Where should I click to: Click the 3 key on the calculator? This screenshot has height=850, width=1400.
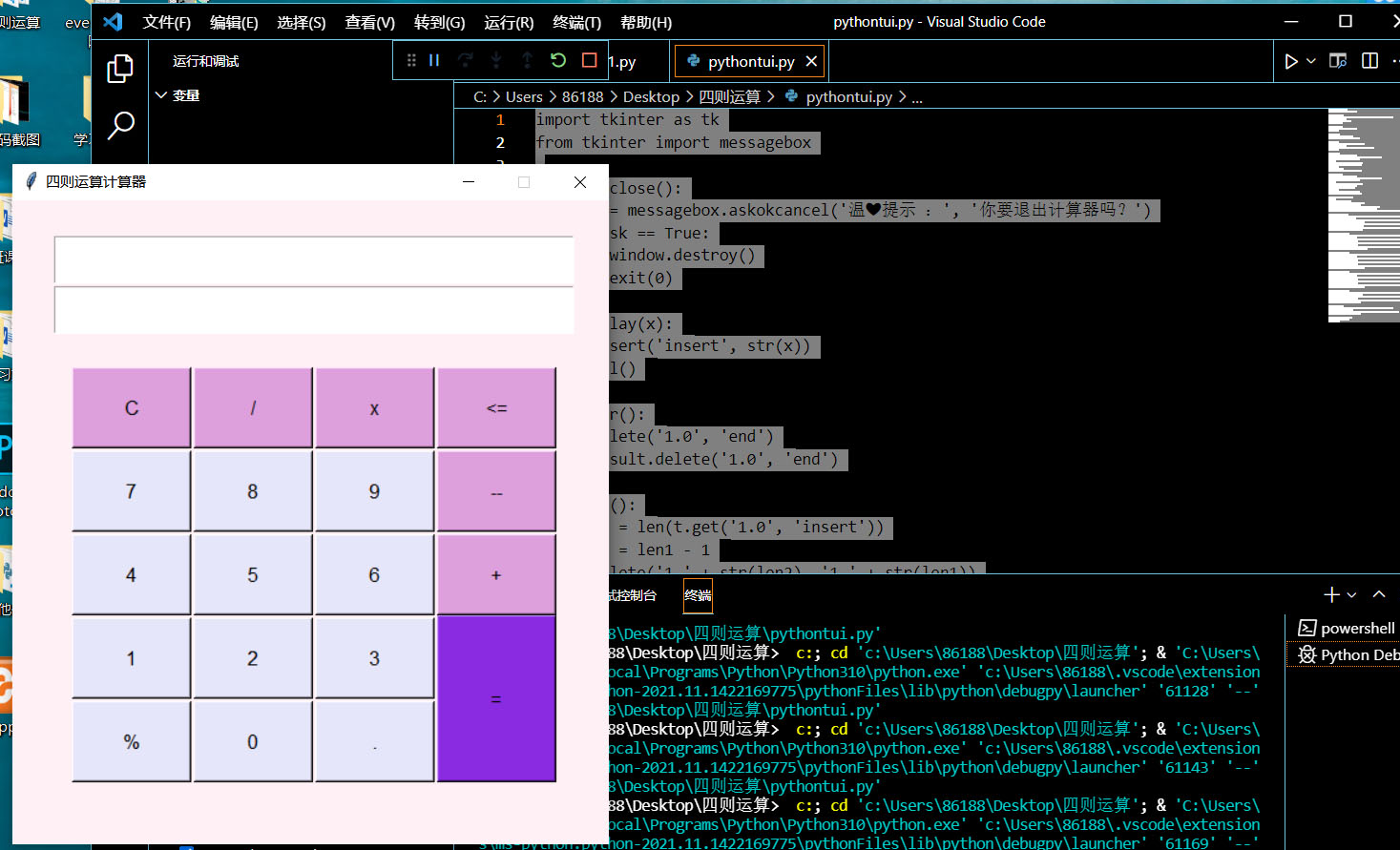coord(374,658)
